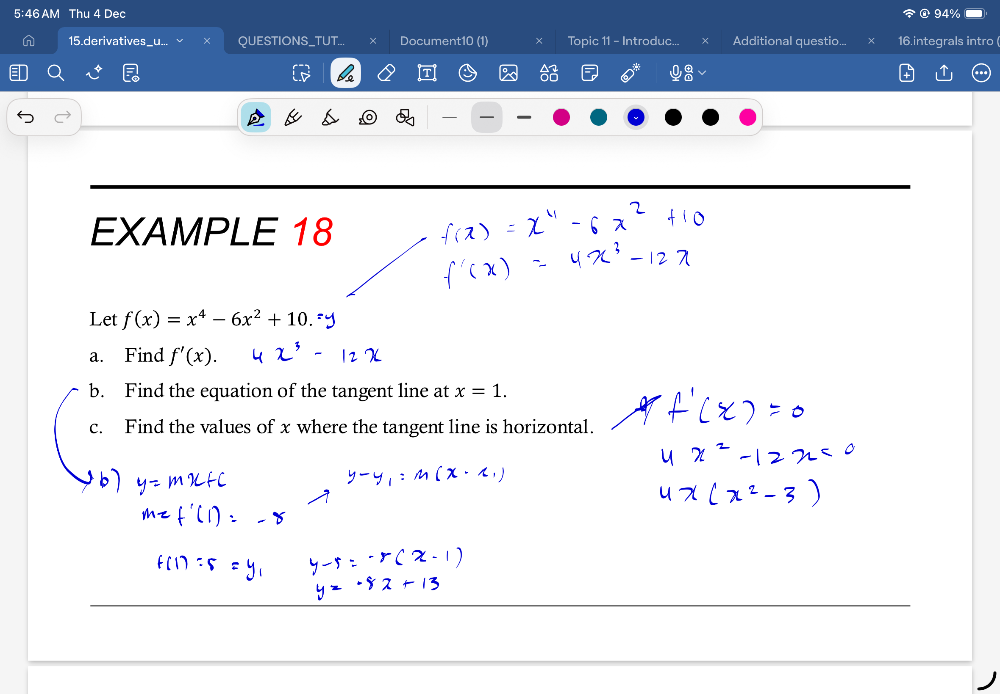Open the microphone options dropdown
The image size is (1000, 694).
point(700,72)
